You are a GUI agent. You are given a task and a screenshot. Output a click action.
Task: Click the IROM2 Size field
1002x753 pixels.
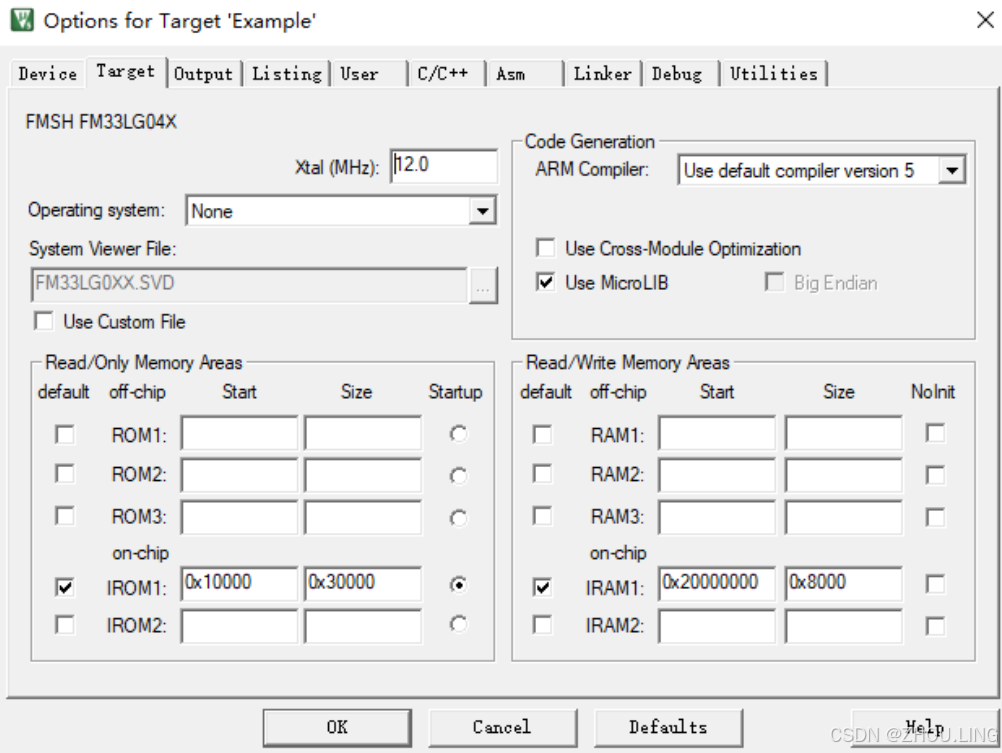tap(363, 626)
